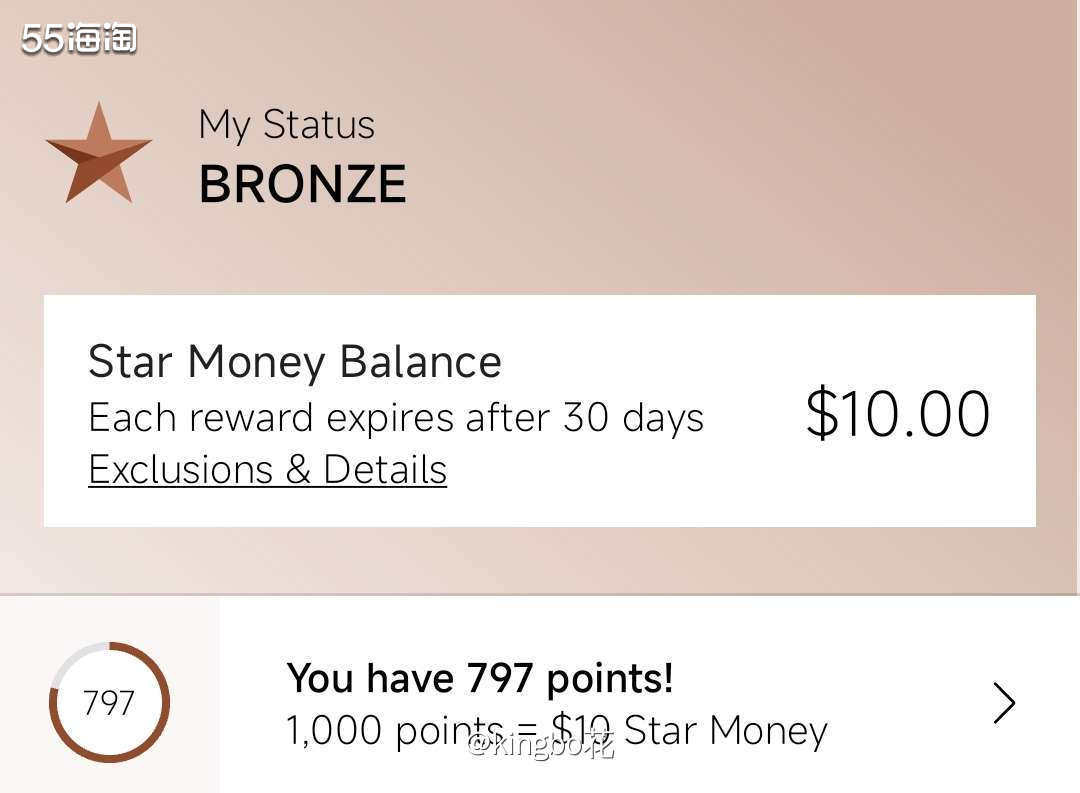The image size is (1080, 793).
Task: Open the points details chevron arrow
Action: (1004, 703)
